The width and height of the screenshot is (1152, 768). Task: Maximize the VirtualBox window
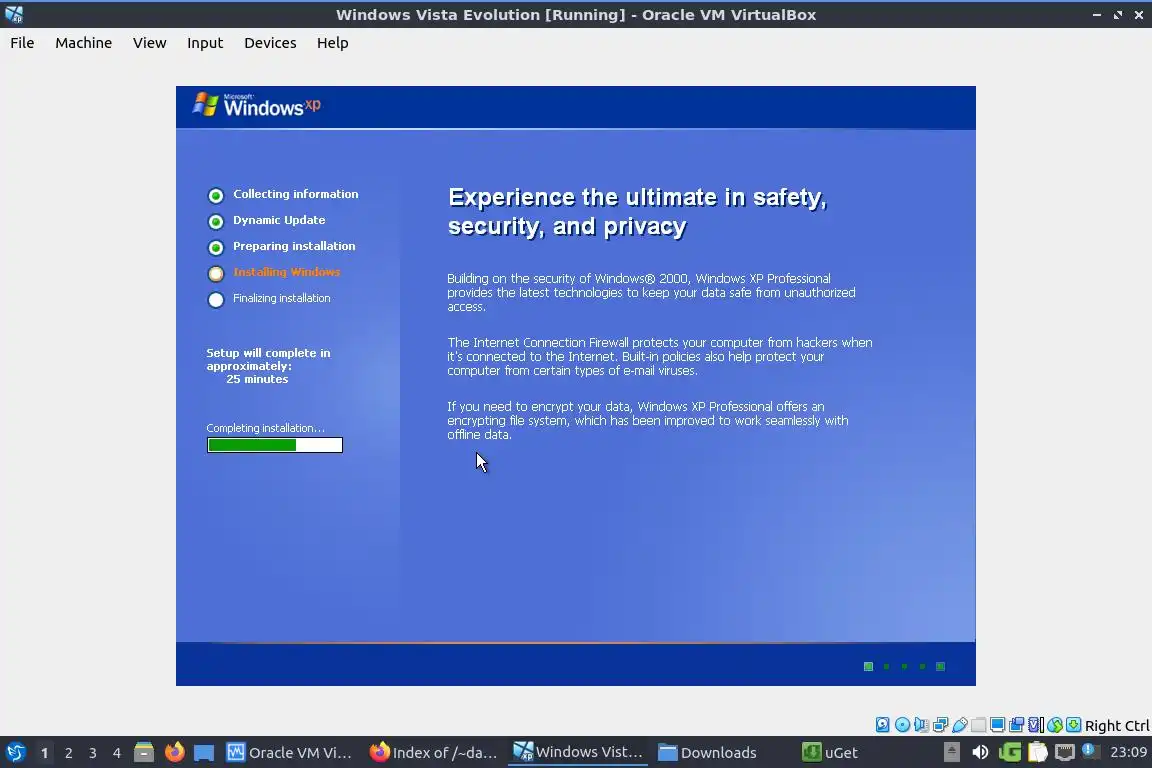[1117, 15]
